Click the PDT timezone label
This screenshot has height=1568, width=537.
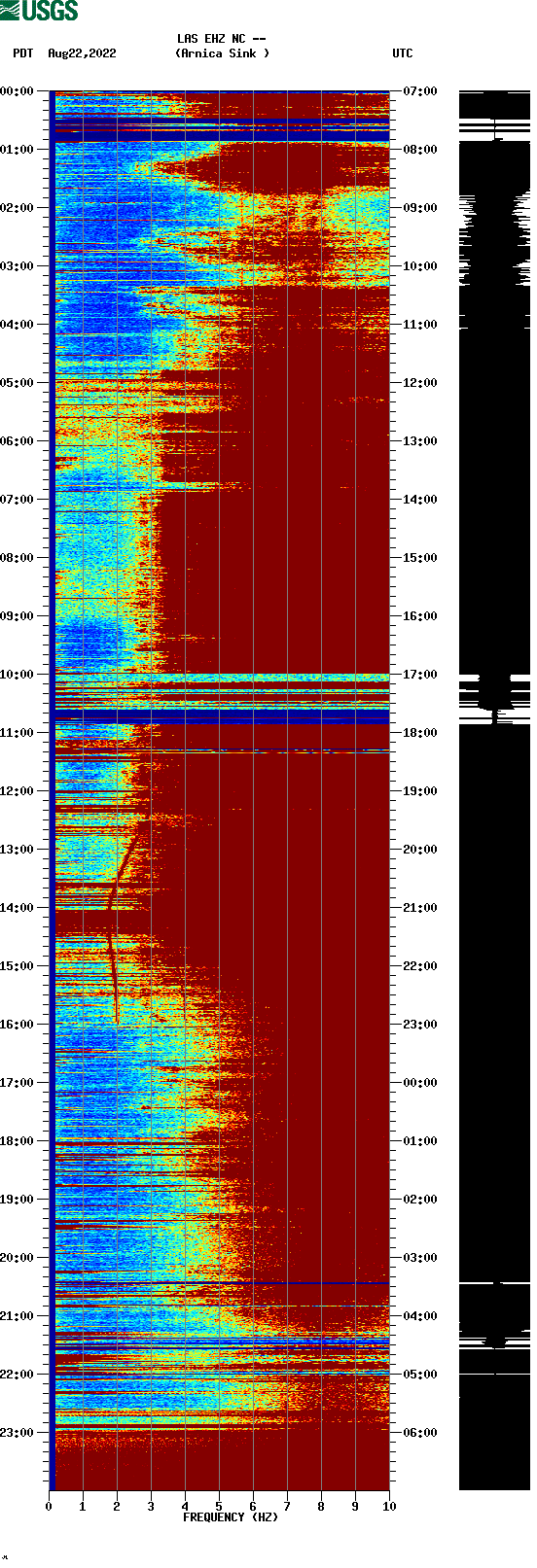pos(22,53)
